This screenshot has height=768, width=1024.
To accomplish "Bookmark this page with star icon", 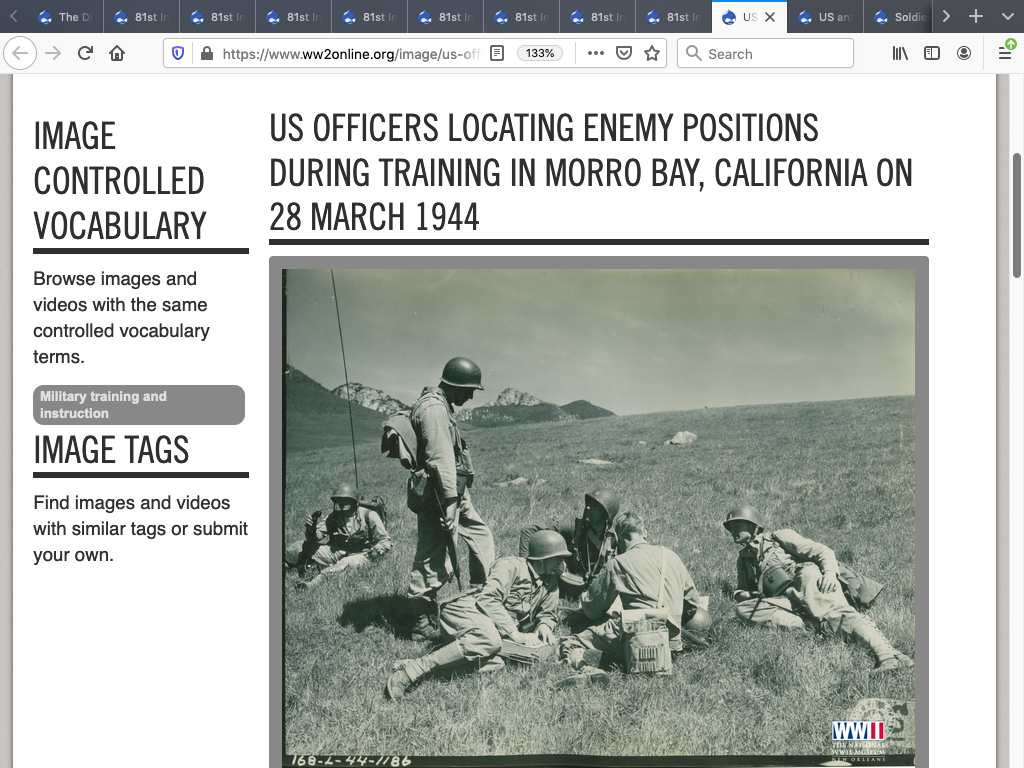I will (x=652, y=54).
